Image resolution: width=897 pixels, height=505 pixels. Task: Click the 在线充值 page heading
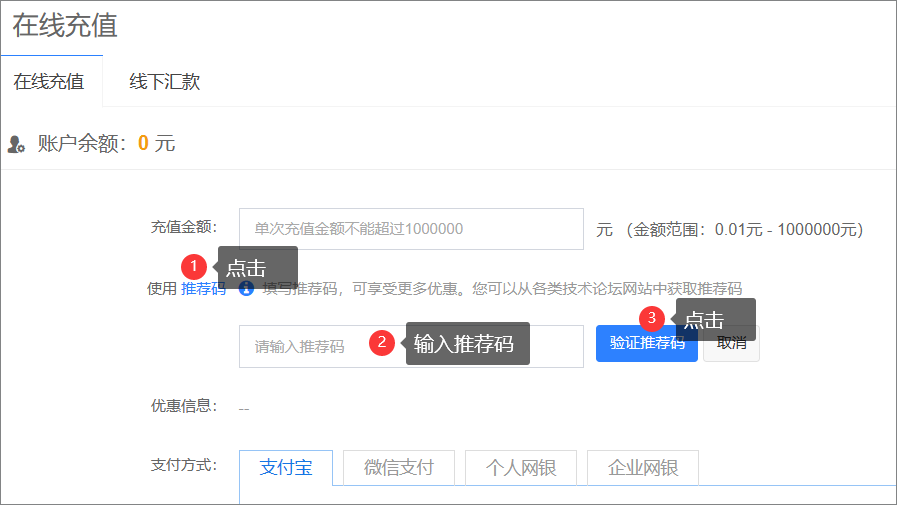pos(65,26)
